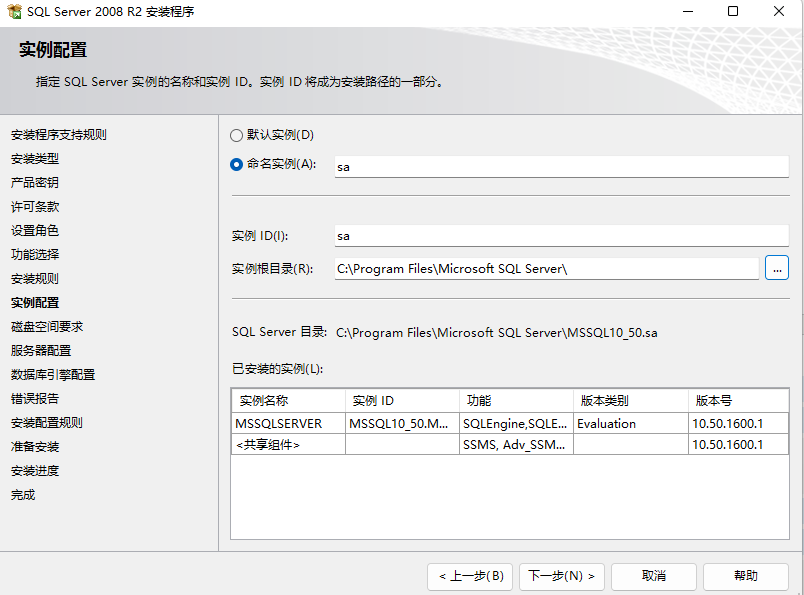Minimize the setup window

pos(688,11)
